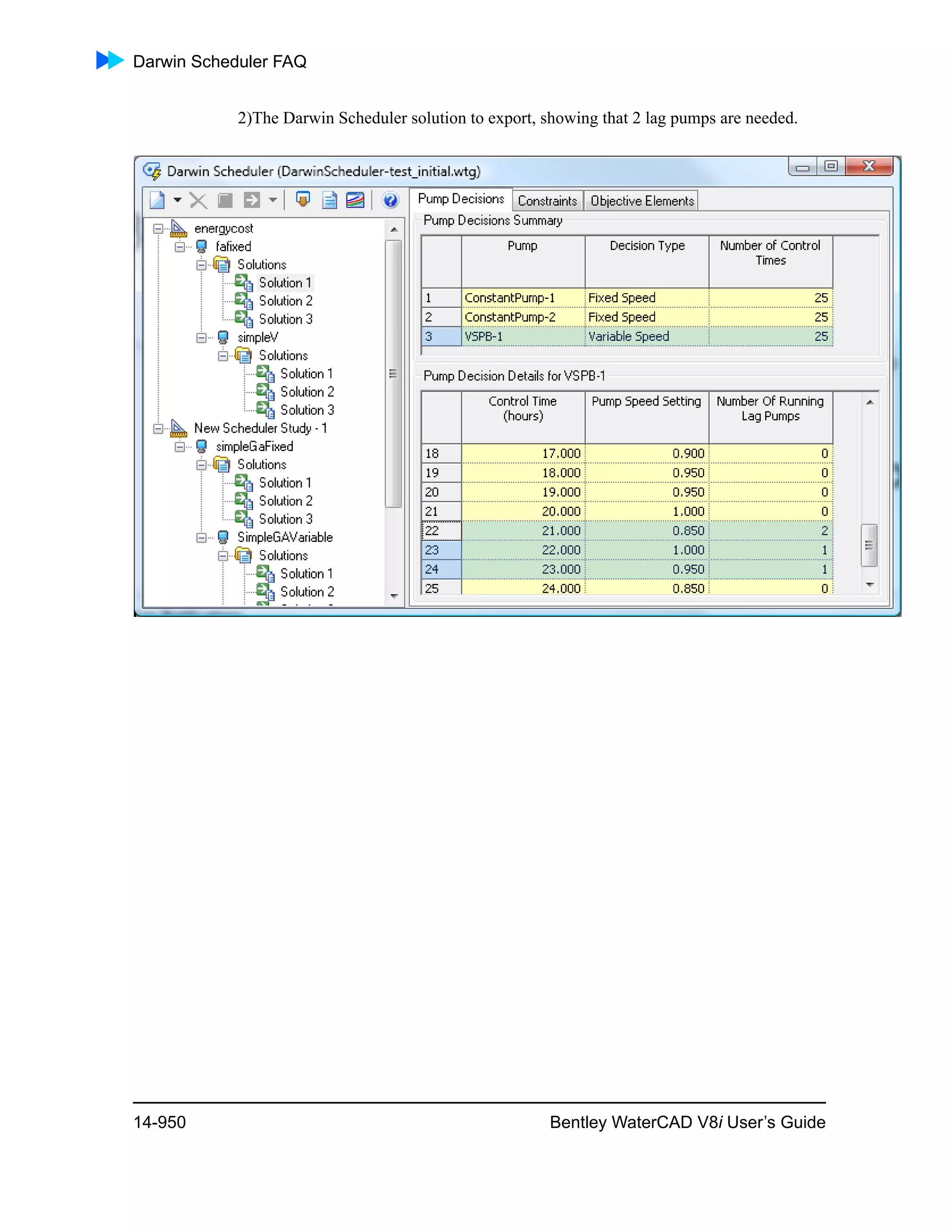
Task: Click the fafixed computer icon
Action: coord(201,246)
